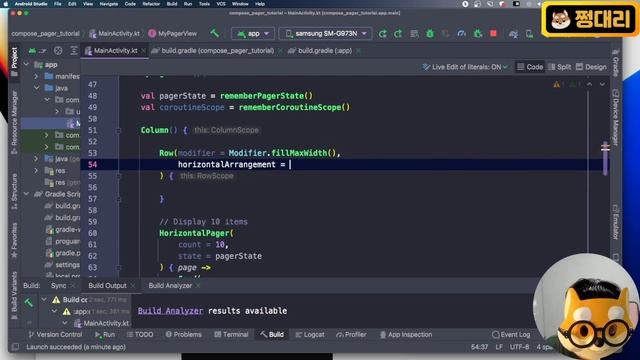This screenshot has width=640, height=360.
Task: Open the samsung SM-G973N device dropdown
Action: click(325, 33)
